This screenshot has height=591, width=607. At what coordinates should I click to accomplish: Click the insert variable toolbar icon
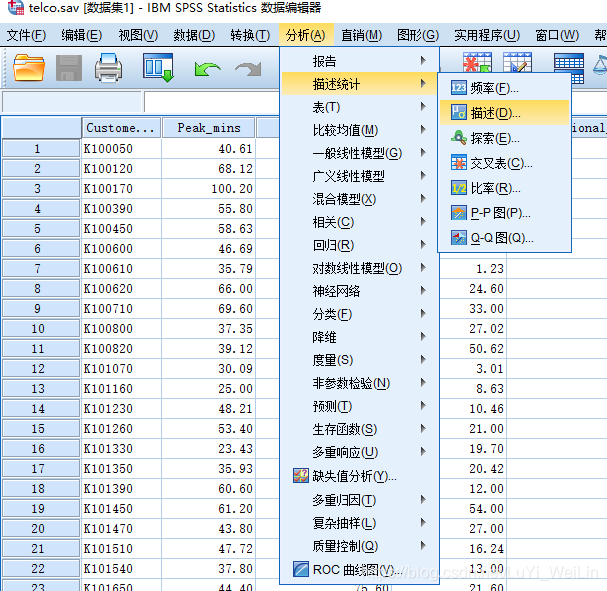(517, 62)
